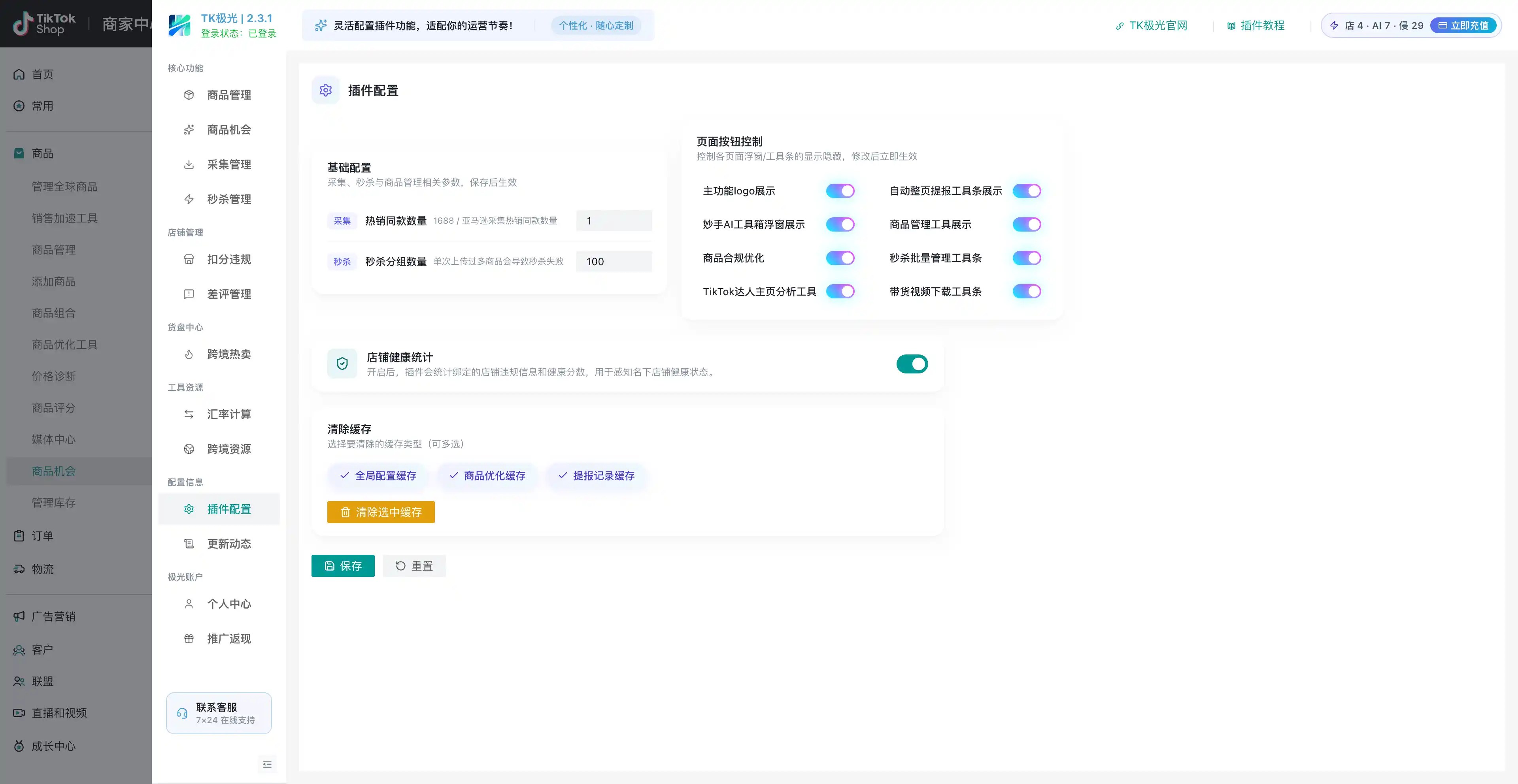Click the TikTok Shop logo
Image resolution: width=1518 pixels, height=784 pixels.
44,24
